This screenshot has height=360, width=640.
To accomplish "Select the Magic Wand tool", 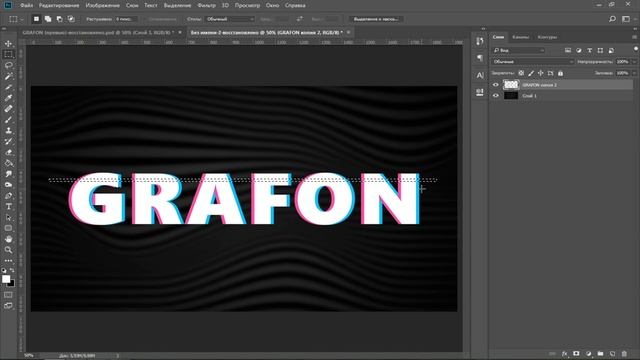I will (x=8, y=76).
